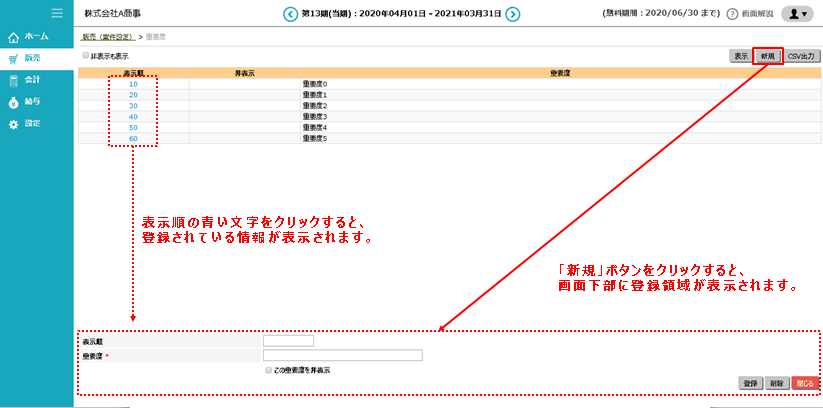Select the 重要度1 cell

560,95
